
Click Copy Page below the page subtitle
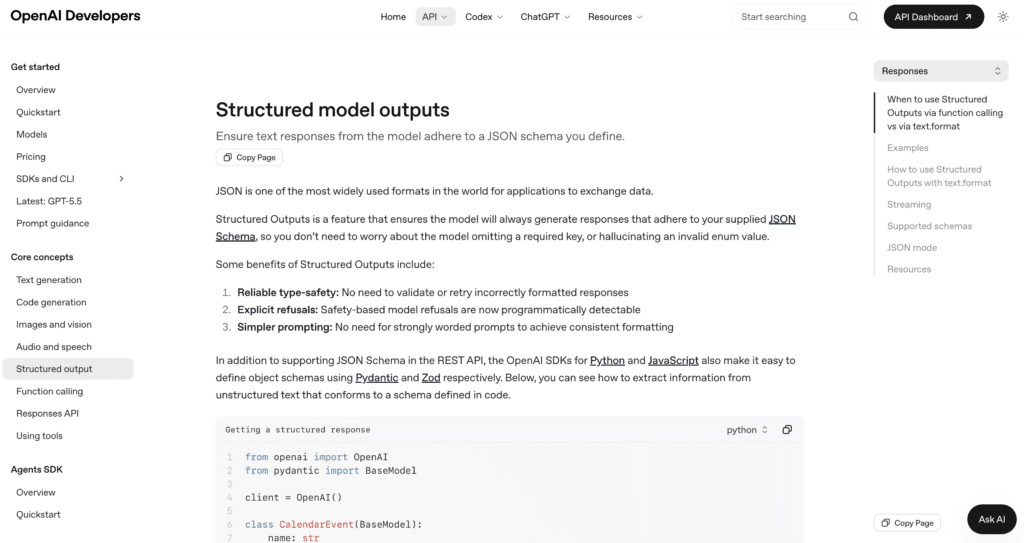249,157
